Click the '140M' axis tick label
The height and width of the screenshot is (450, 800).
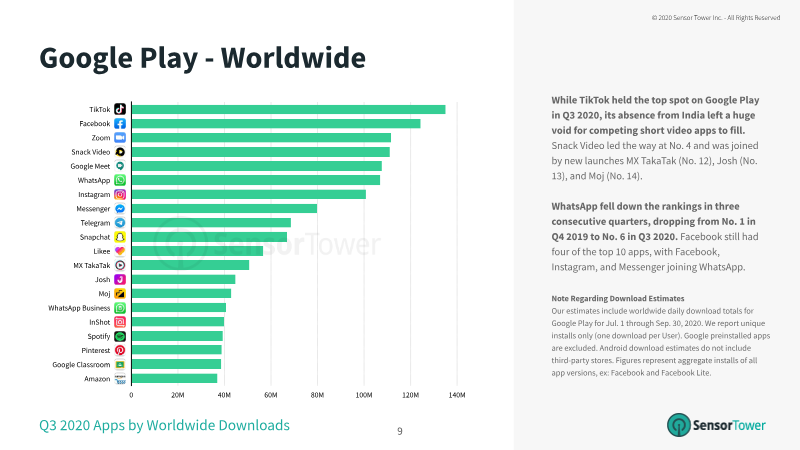pos(457,395)
